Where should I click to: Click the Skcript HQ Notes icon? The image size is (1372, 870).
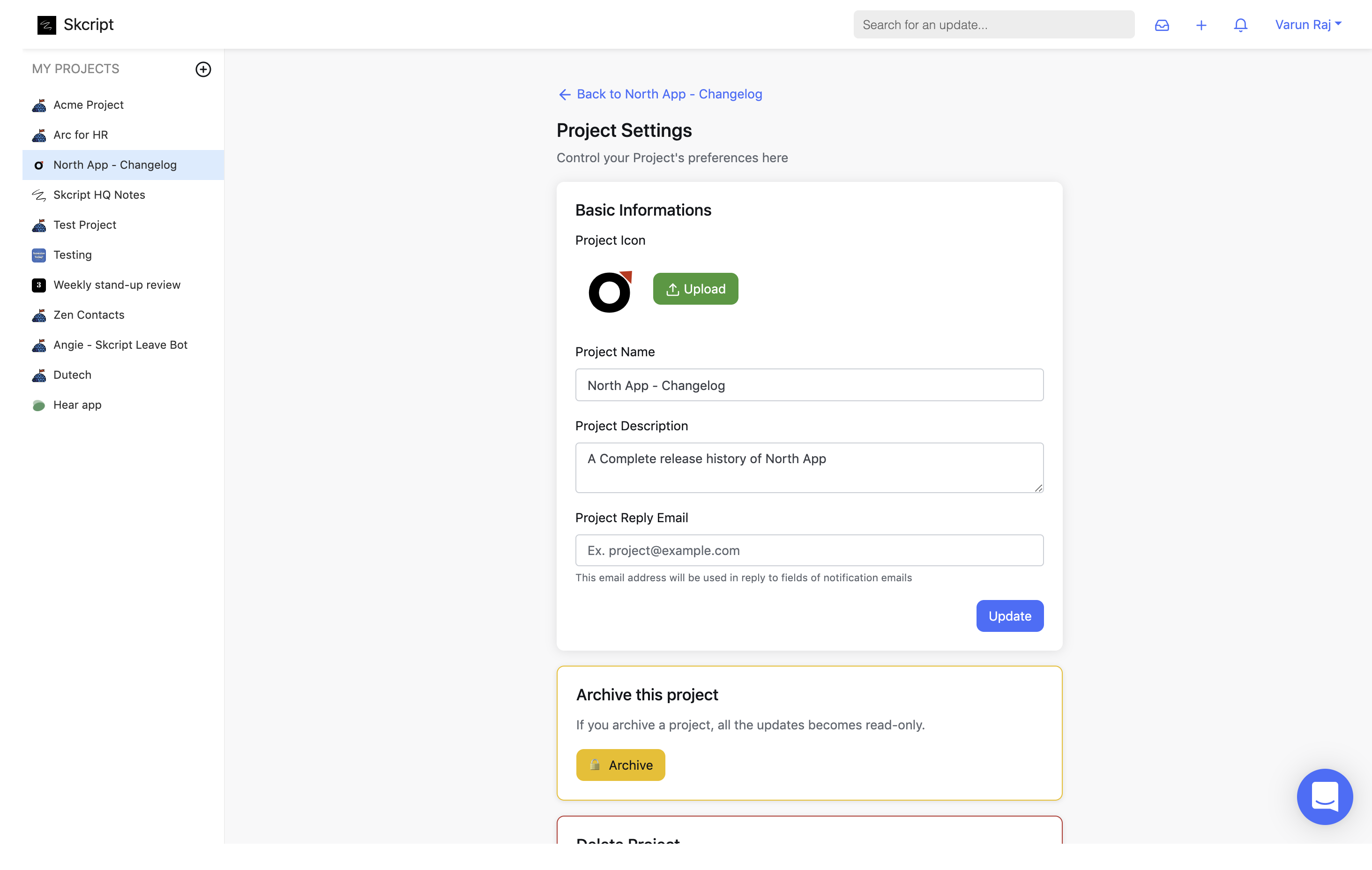click(x=39, y=195)
